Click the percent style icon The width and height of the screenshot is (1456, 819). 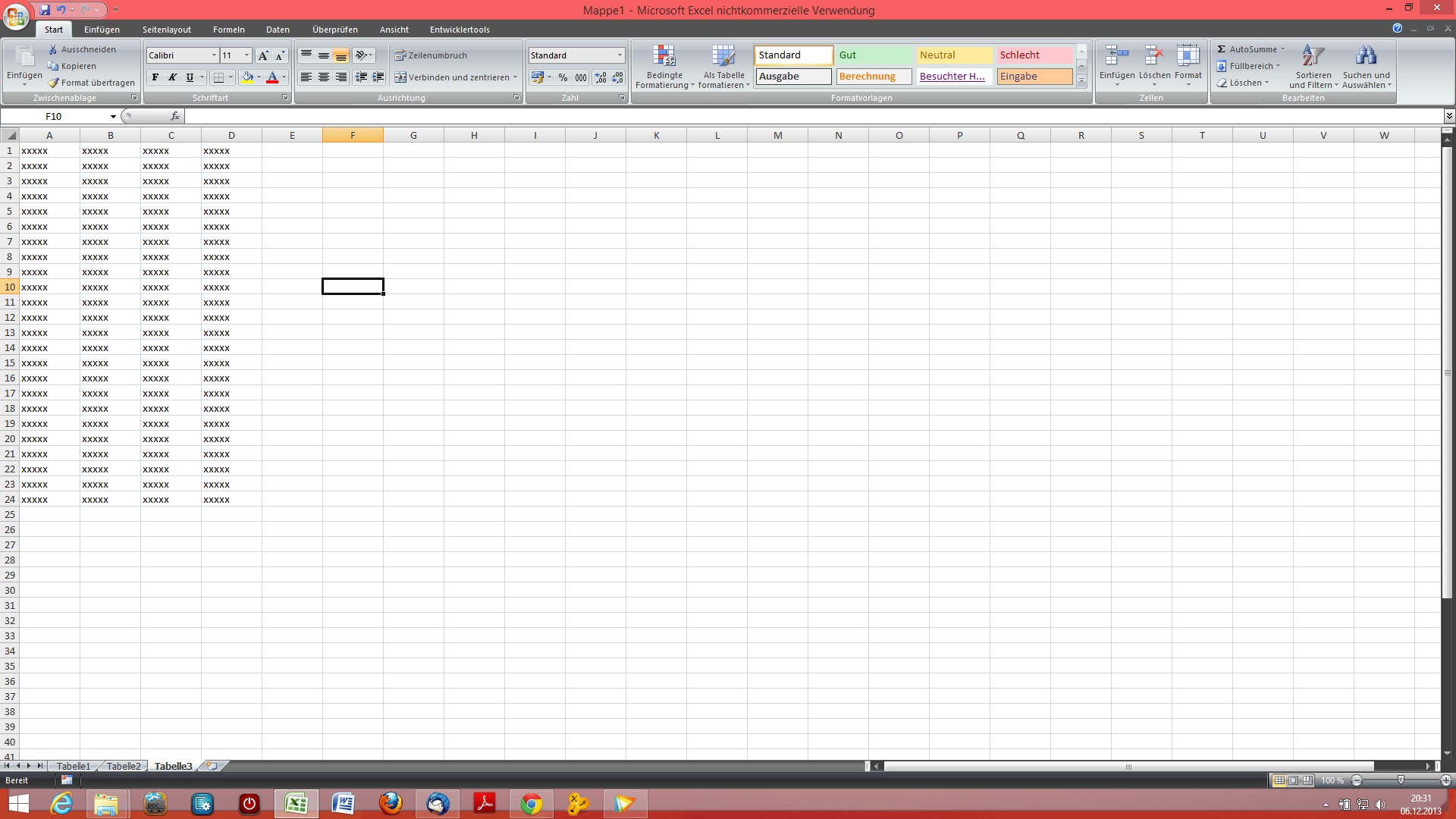(563, 77)
